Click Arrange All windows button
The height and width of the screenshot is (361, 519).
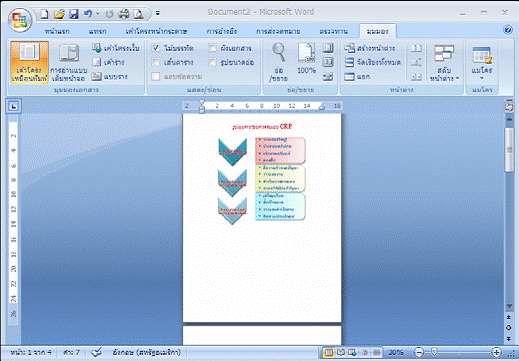[372, 62]
